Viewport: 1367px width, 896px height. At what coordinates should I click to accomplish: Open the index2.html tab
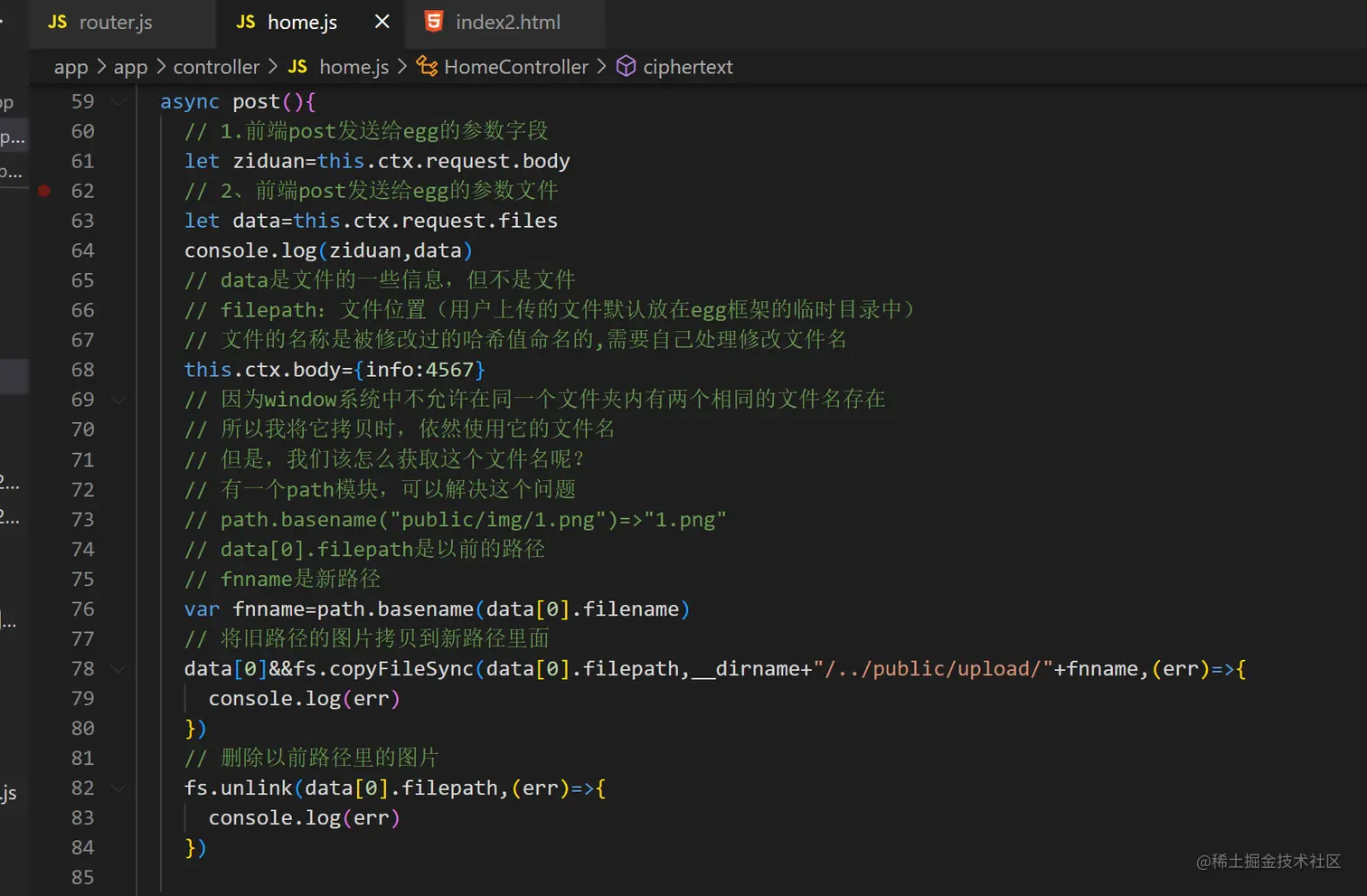click(x=506, y=23)
